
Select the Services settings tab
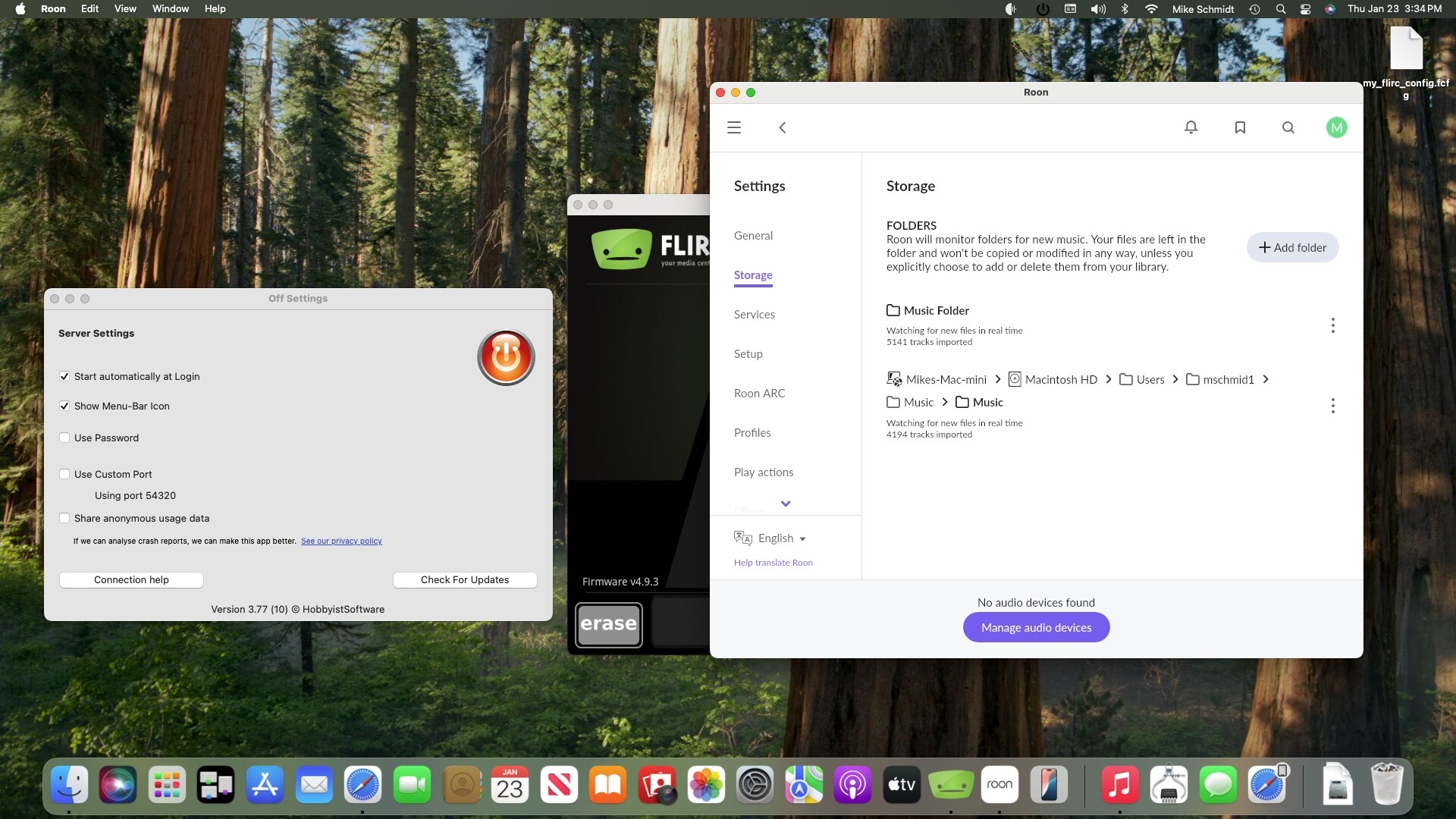click(754, 314)
